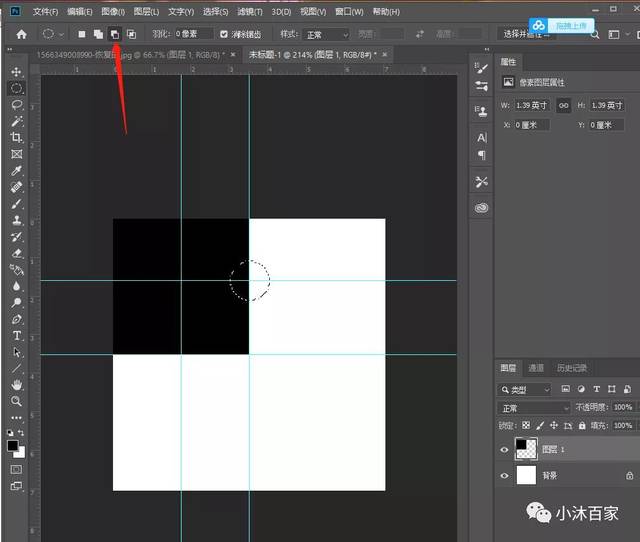640x542 pixels.
Task: Click the 选择并遮住 button
Action: (526, 34)
